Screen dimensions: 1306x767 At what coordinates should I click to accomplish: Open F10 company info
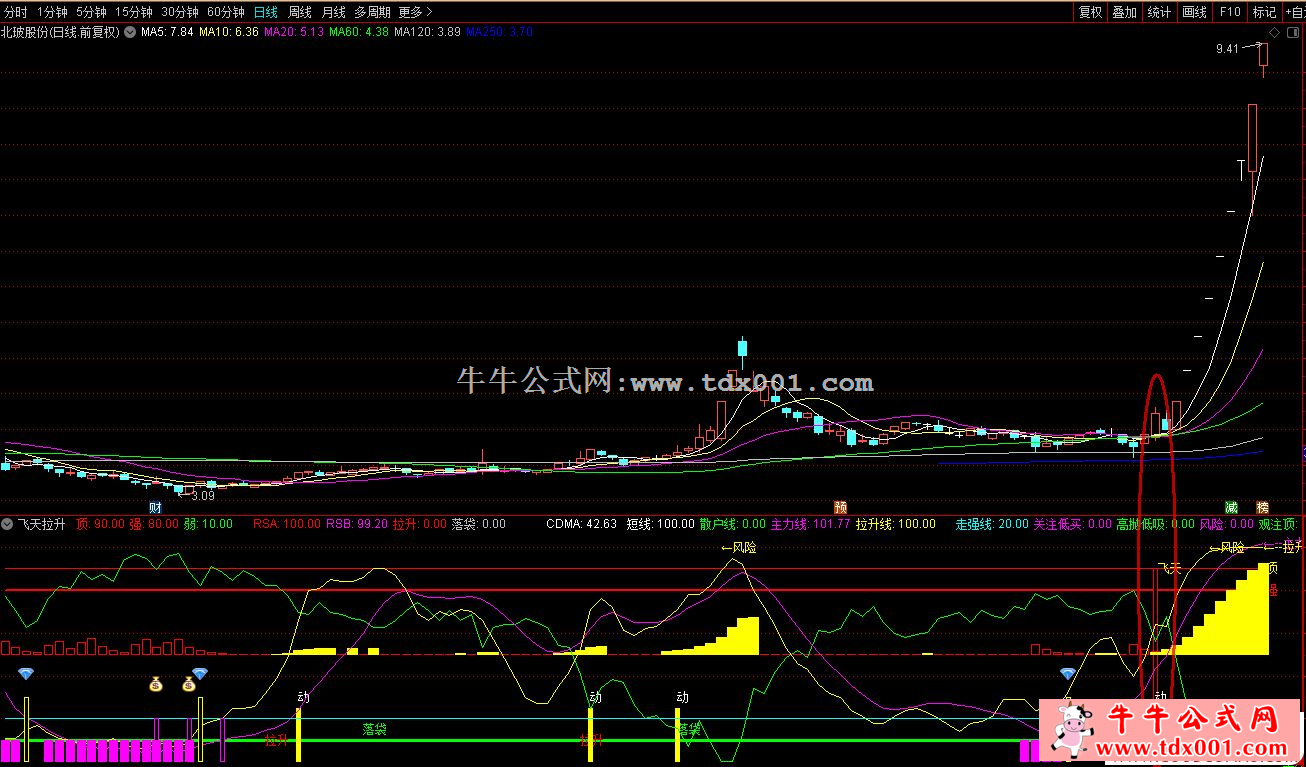tap(1229, 12)
